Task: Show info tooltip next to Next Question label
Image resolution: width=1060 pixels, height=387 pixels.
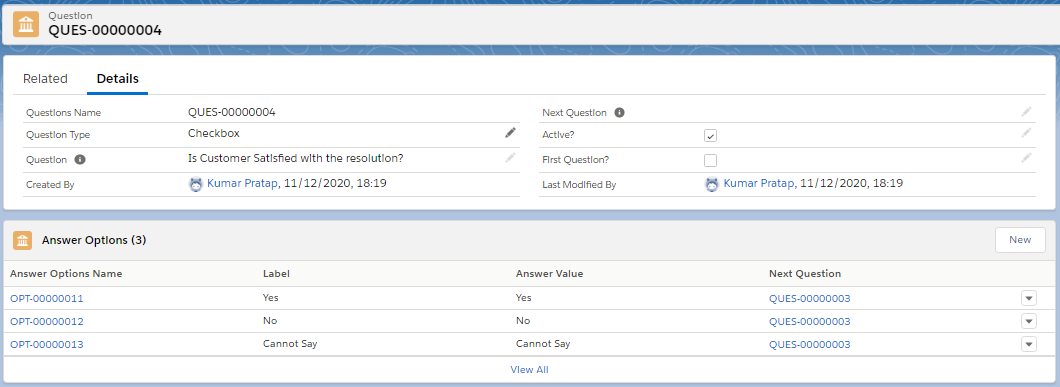Action: coord(619,112)
